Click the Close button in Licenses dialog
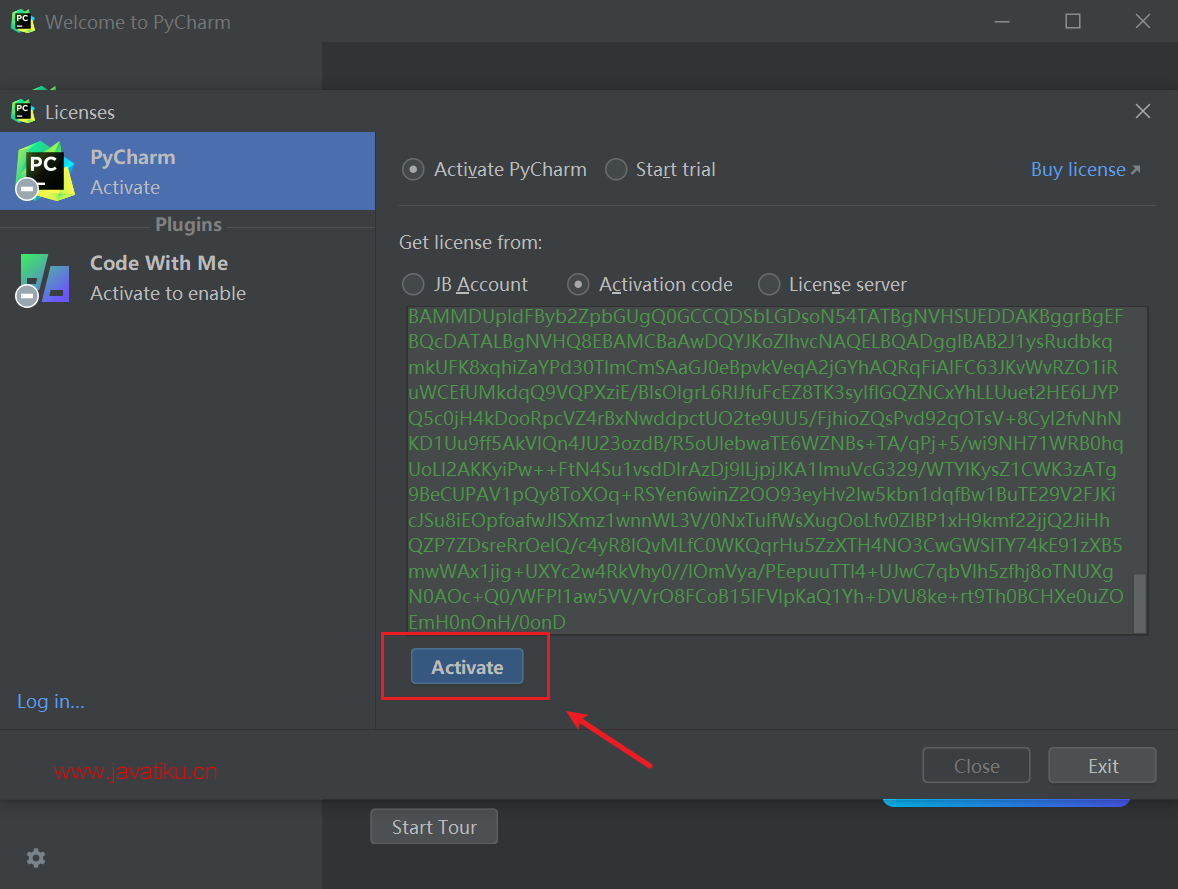 [x=976, y=766]
